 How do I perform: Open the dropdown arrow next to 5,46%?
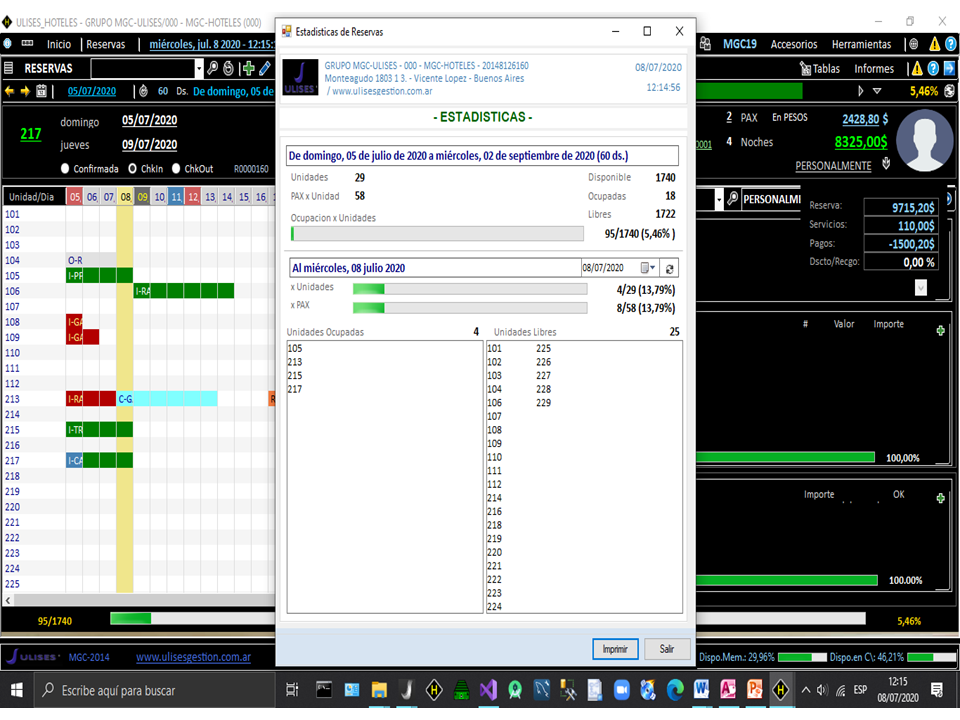[x=877, y=91]
